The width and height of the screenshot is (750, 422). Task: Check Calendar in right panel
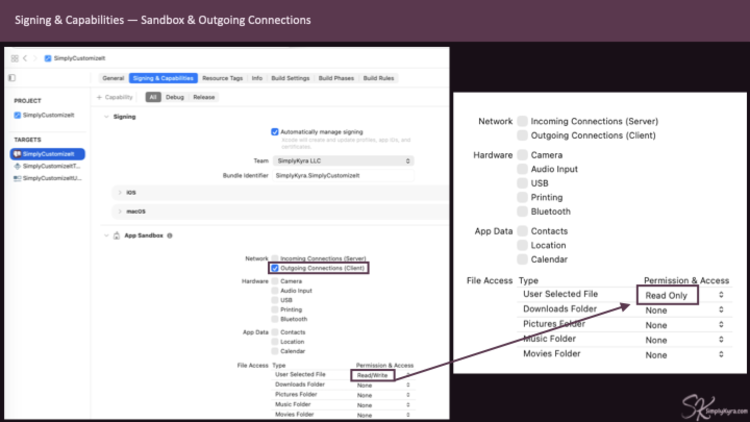[522, 259]
